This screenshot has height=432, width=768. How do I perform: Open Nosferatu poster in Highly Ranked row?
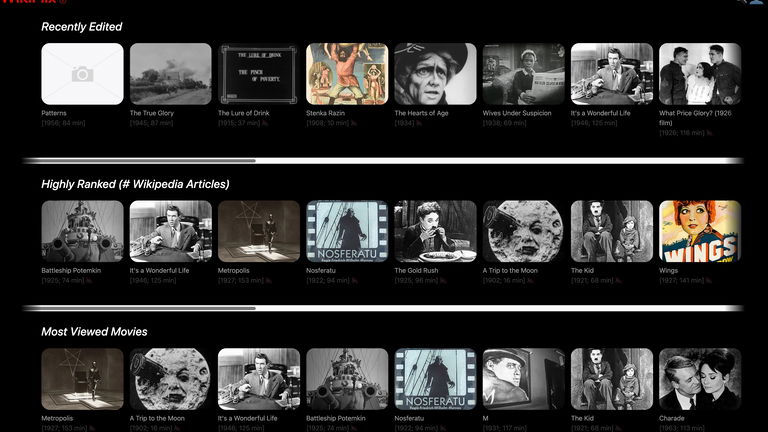pyautogui.click(x=346, y=231)
